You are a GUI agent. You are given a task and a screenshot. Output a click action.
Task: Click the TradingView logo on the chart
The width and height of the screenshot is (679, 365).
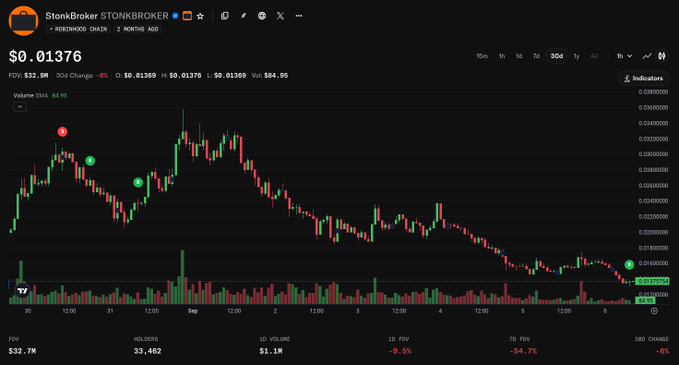[x=23, y=291]
